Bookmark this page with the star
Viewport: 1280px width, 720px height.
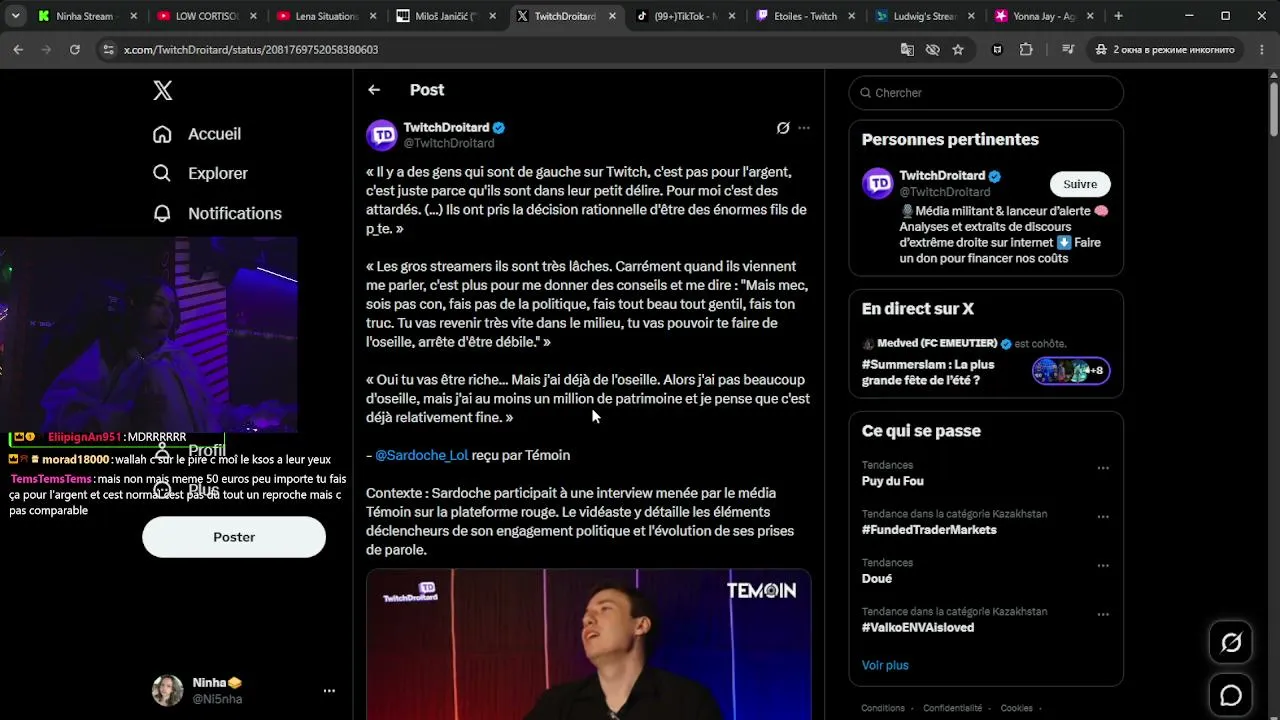coord(958,49)
